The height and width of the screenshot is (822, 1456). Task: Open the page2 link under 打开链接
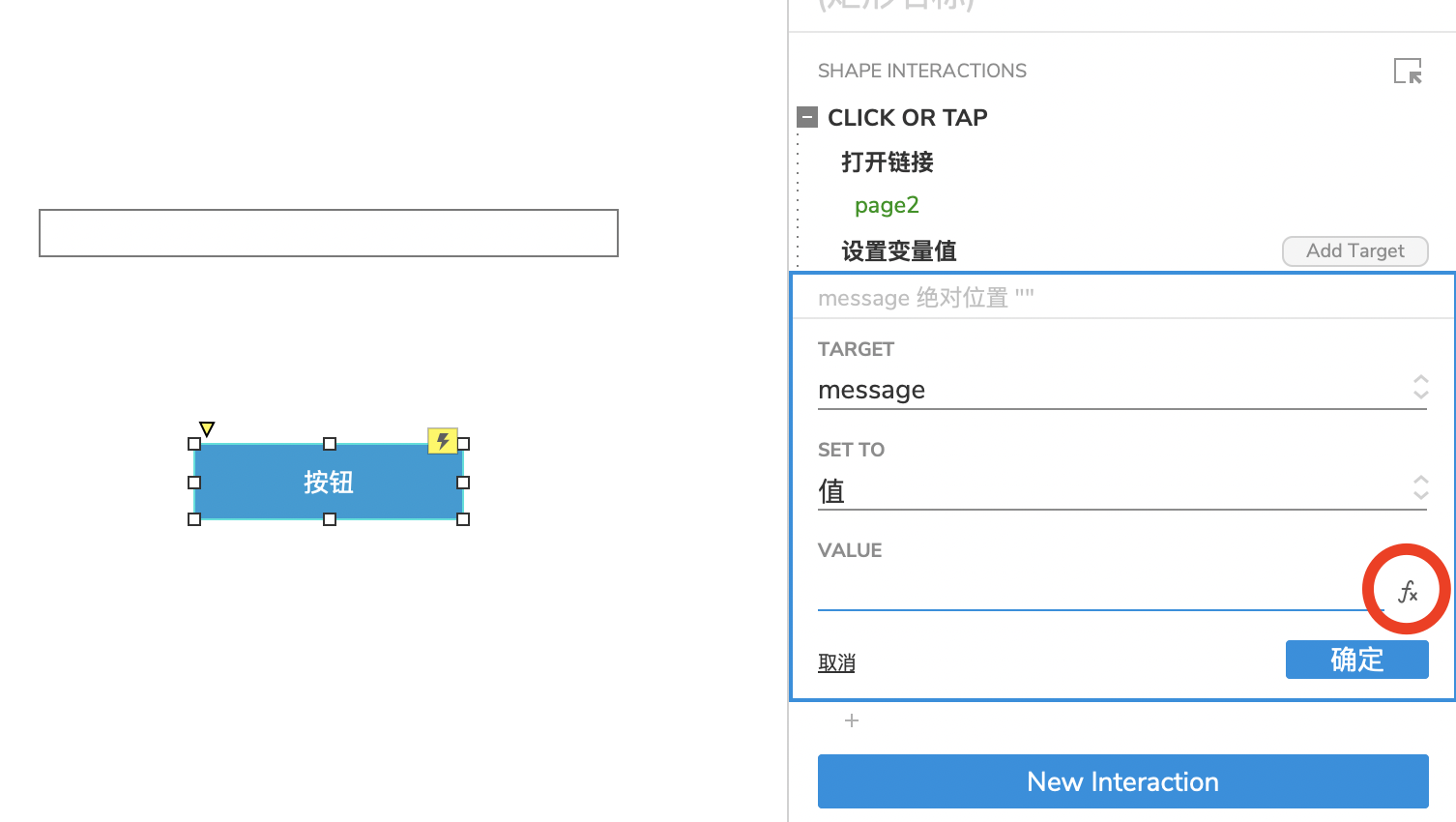click(x=886, y=204)
